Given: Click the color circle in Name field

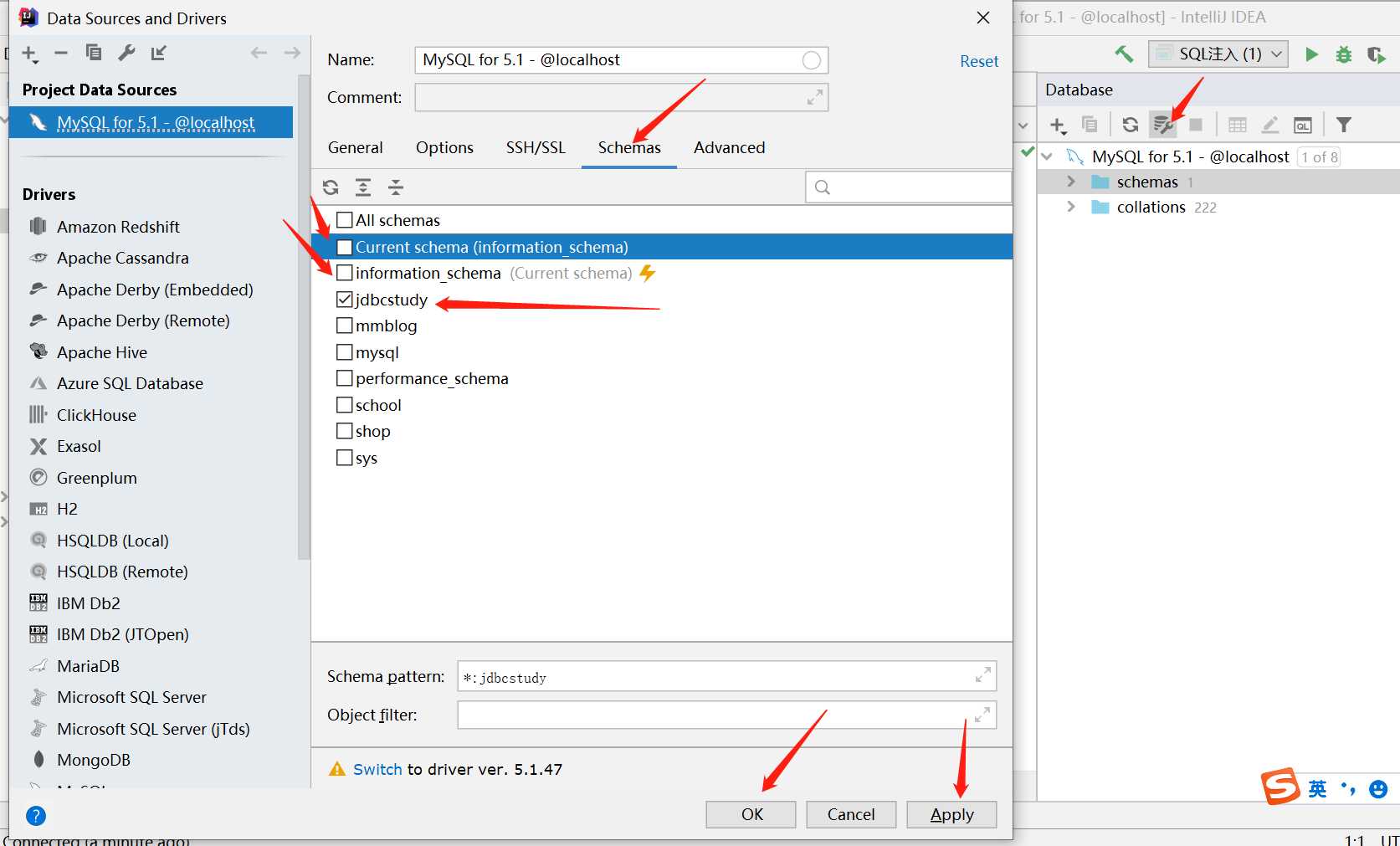Looking at the screenshot, I should [811, 60].
